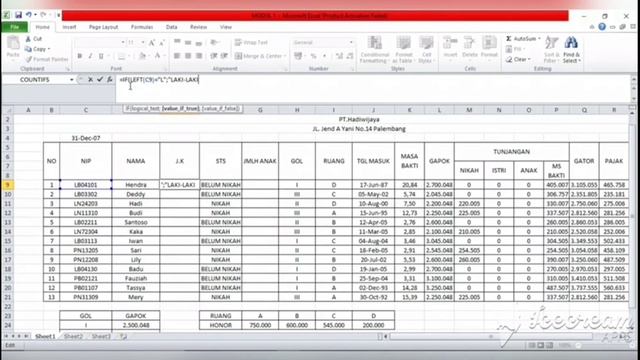
Task: Open the File tab
Action: (15, 27)
